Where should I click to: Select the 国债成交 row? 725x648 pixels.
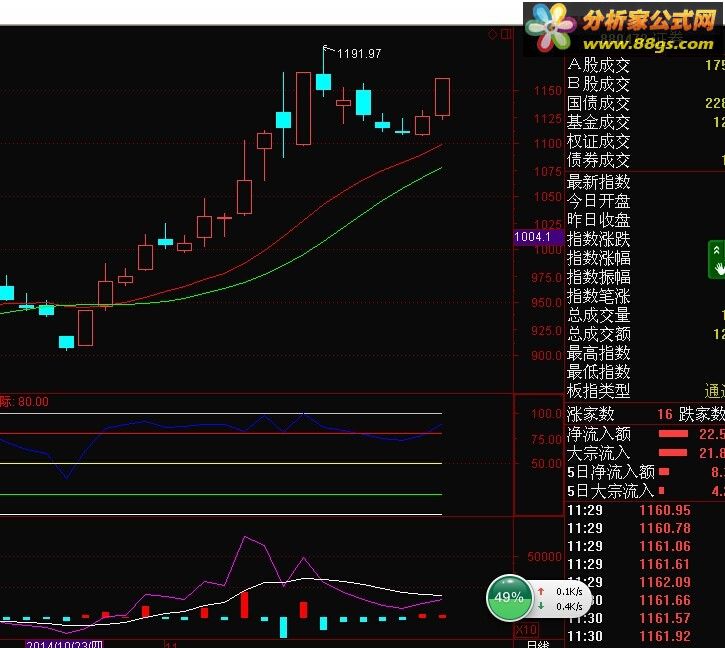tap(645, 103)
